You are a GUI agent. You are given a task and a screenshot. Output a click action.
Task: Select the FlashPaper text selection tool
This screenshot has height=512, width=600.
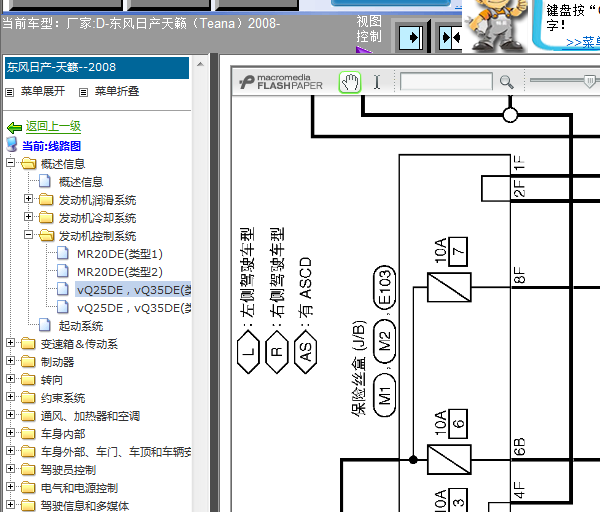click(x=377, y=82)
